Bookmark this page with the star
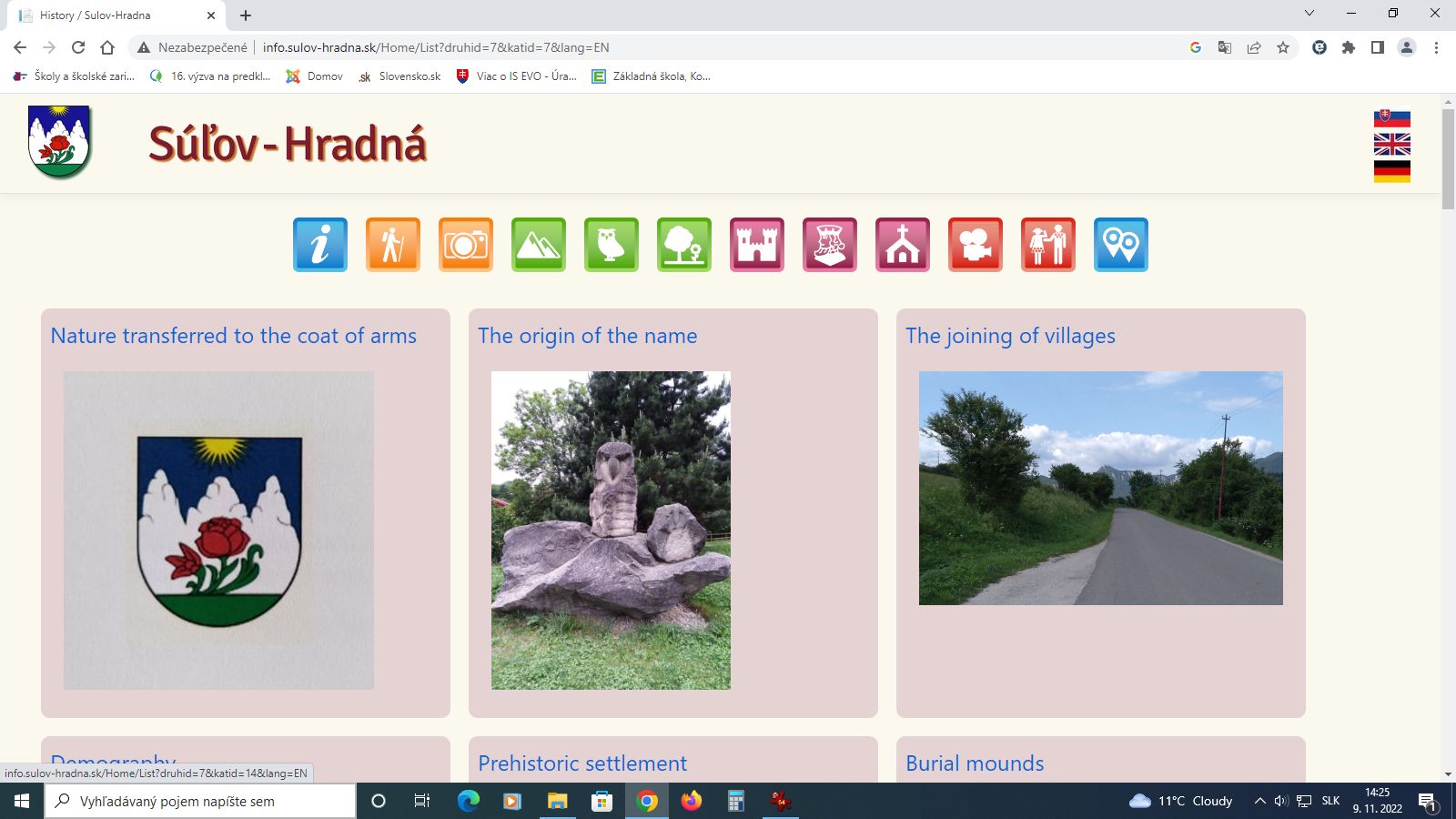 (x=1283, y=47)
